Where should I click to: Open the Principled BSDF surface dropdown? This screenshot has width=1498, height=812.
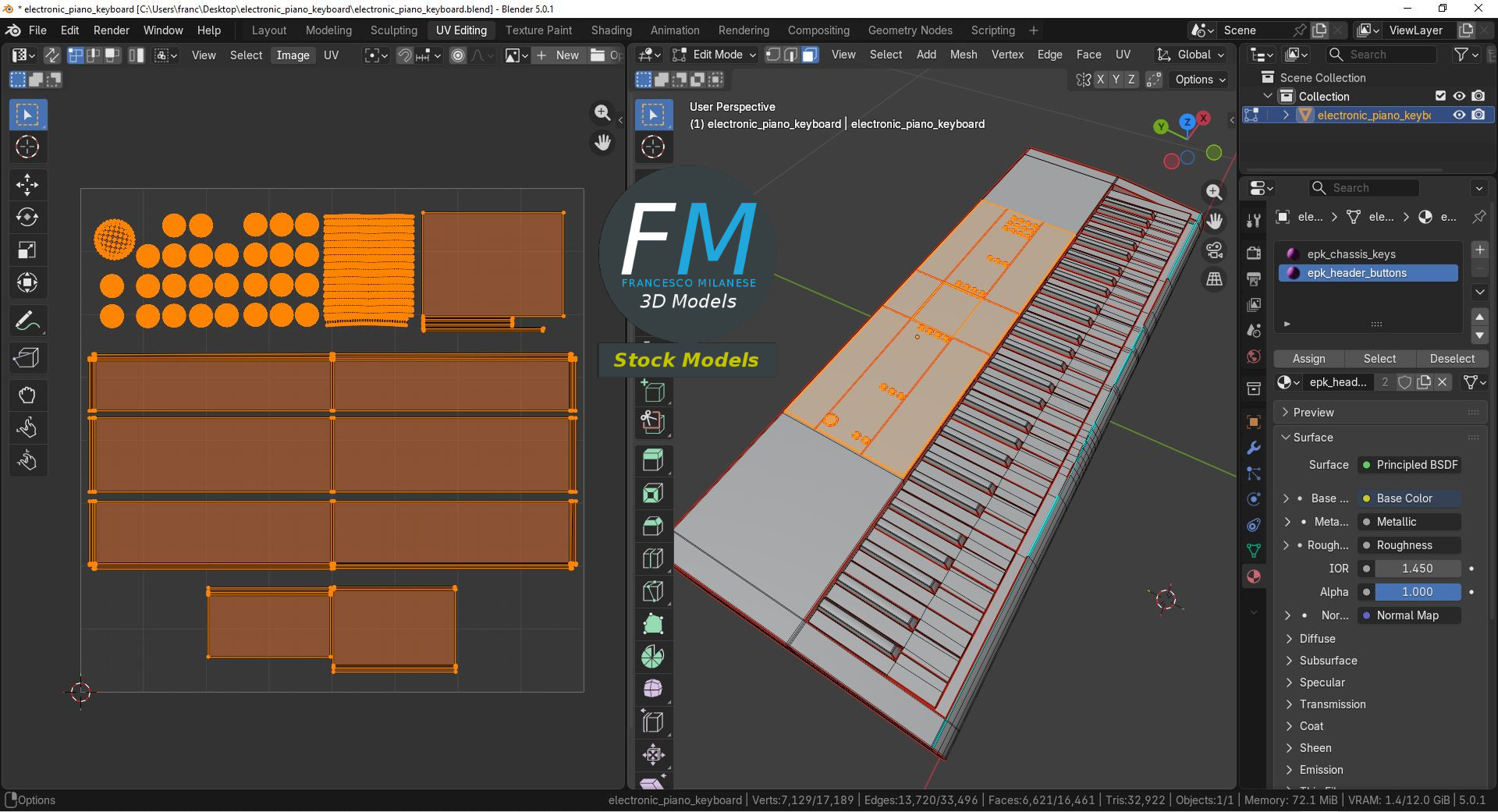(x=1410, y=465)
